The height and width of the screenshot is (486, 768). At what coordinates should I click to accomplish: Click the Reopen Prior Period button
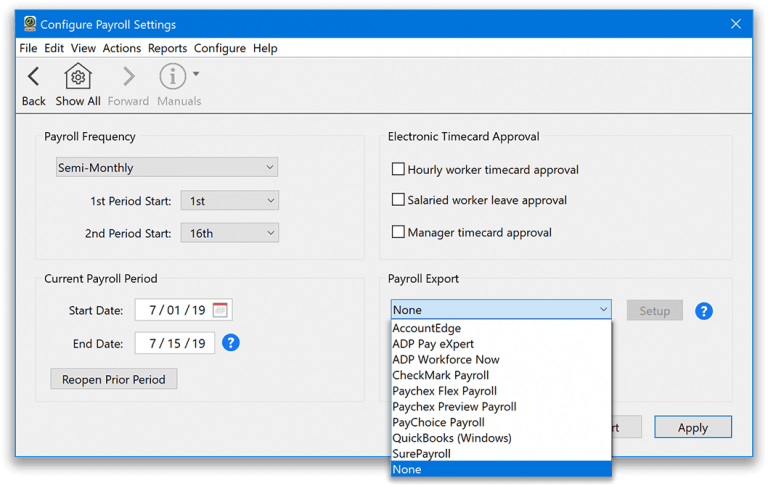(x=114, y=379)
